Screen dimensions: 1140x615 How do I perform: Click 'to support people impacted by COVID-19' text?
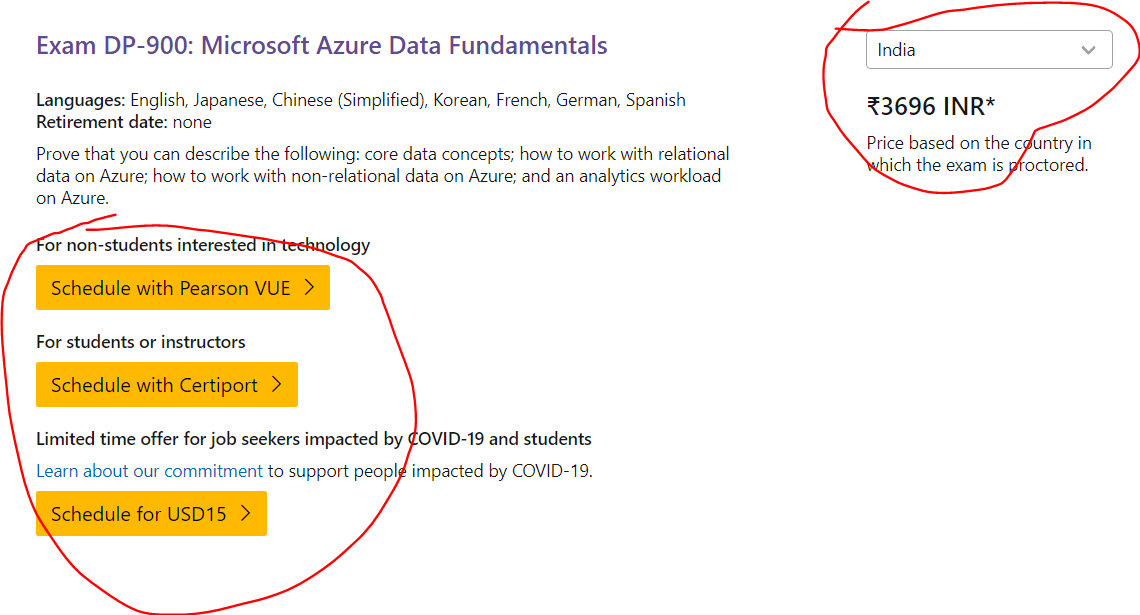tap(430, 471)
